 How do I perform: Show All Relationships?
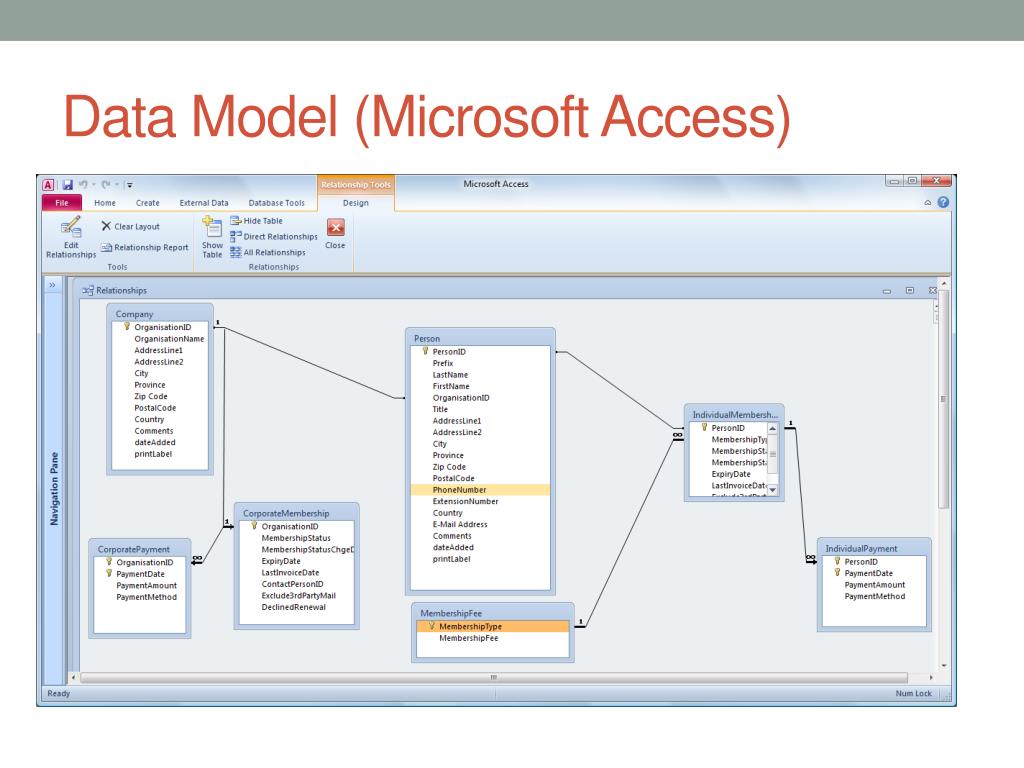tap(268, 252)
